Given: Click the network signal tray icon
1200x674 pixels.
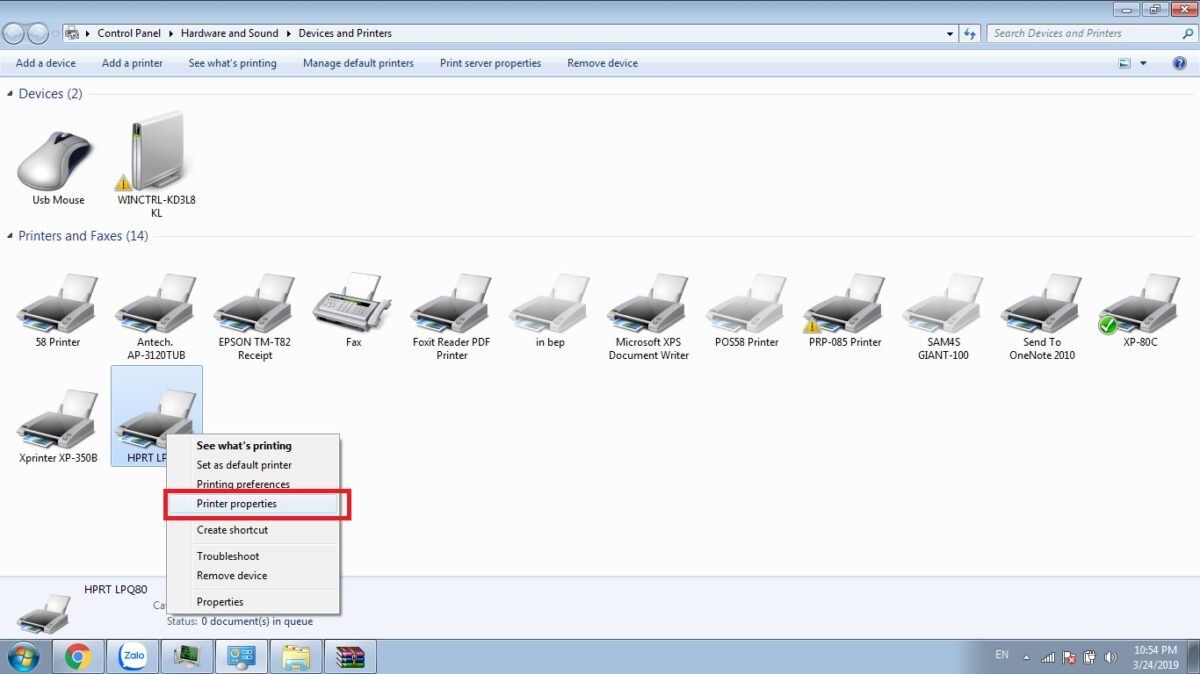Looking at the screenshot, I should click(1049, 657).
